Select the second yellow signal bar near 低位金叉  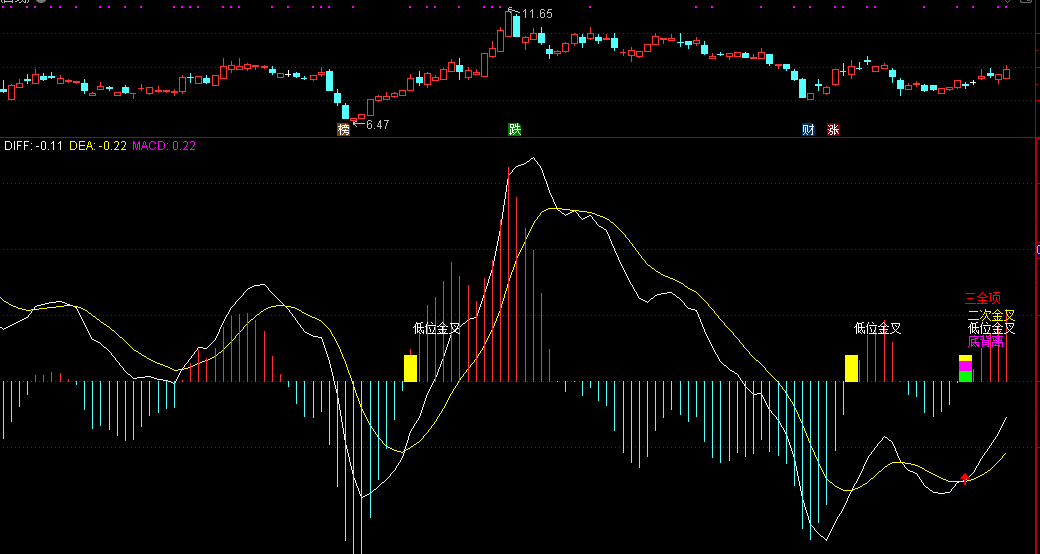point(851,368)
